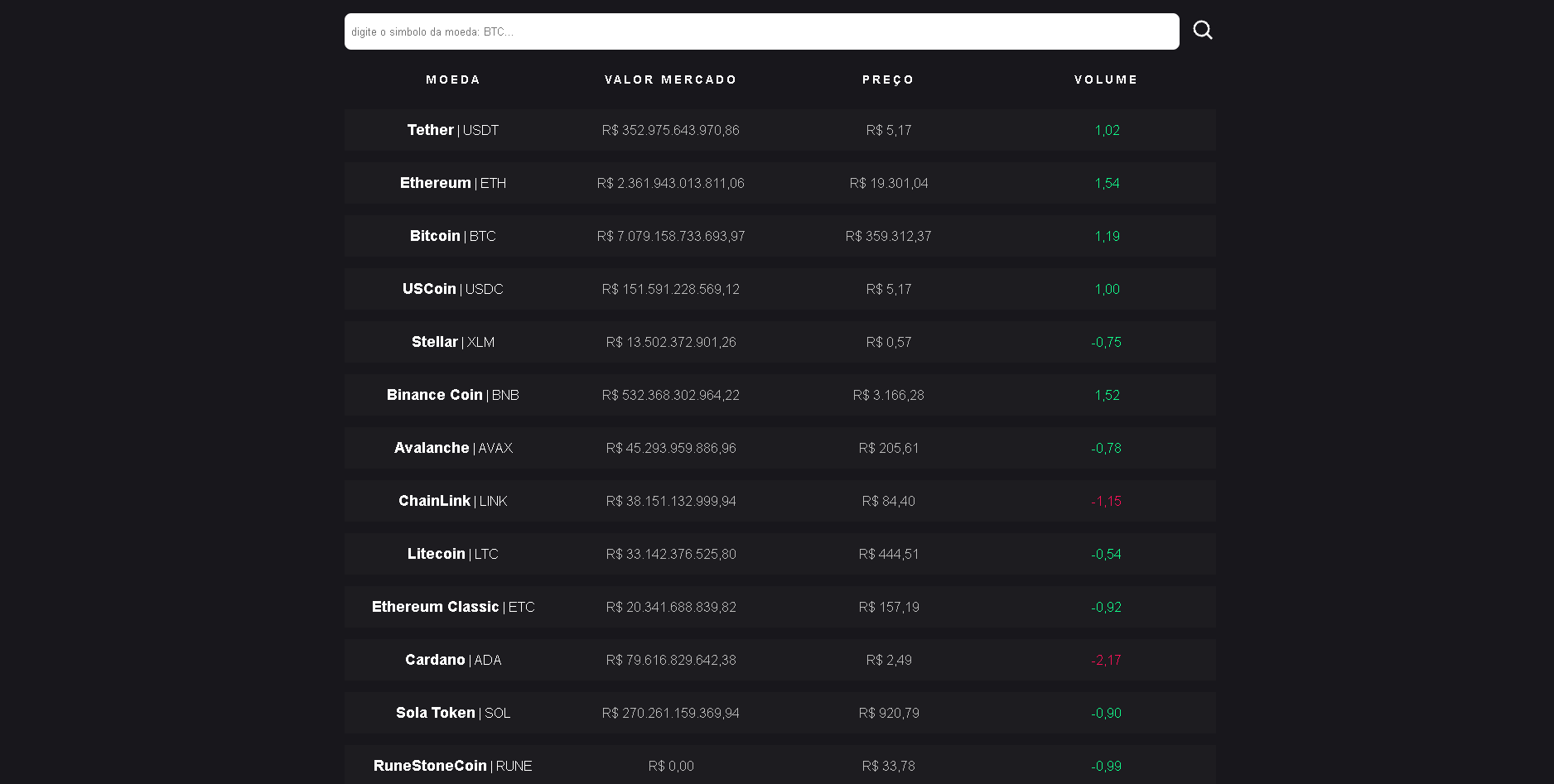The width and height of the screenshot is (1554, 784).
Task: Click Binance Coin market value R$ 532.368.302.964,22
Action: pyautogui.click(x=671, y=395)
